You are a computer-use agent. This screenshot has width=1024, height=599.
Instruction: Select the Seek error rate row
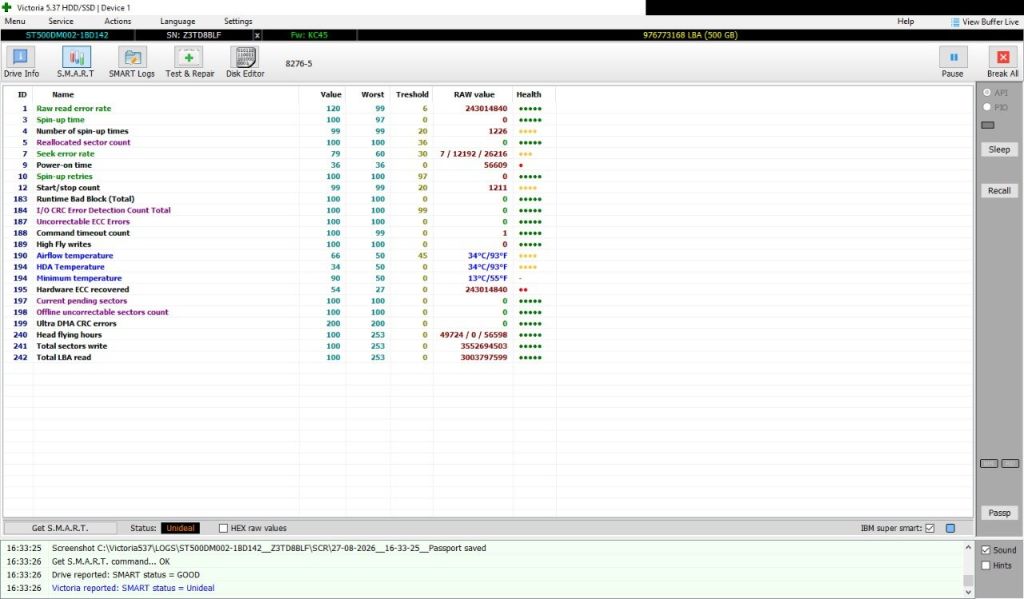coord(280,154)
